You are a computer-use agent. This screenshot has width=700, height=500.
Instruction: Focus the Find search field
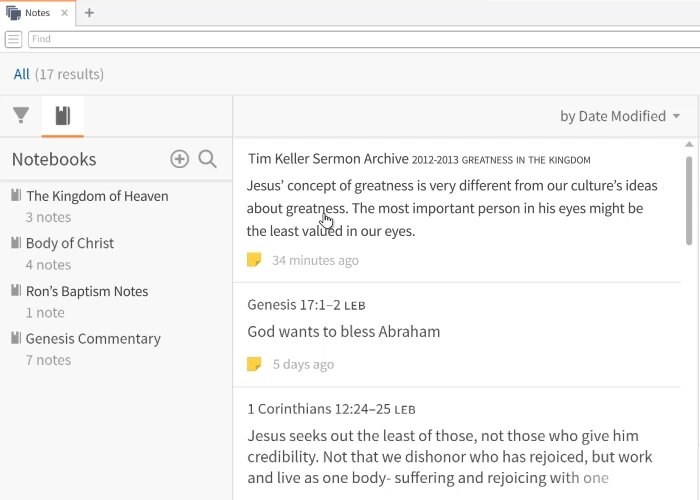click(364, 39)
